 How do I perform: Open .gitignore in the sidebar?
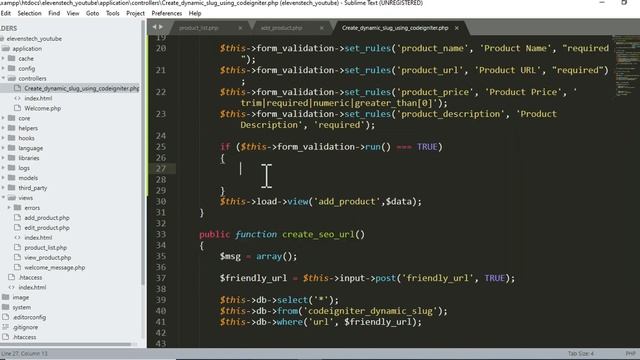click(25, 327)
